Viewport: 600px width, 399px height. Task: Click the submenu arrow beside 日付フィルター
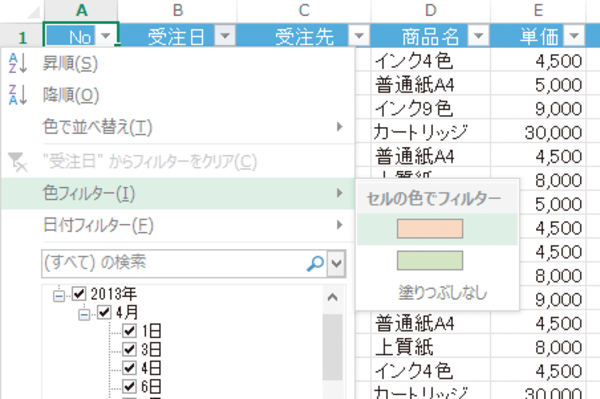[339, 225]
